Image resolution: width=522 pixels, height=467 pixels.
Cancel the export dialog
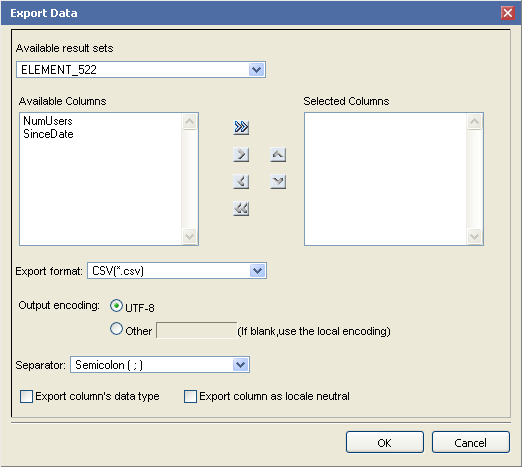471,442
